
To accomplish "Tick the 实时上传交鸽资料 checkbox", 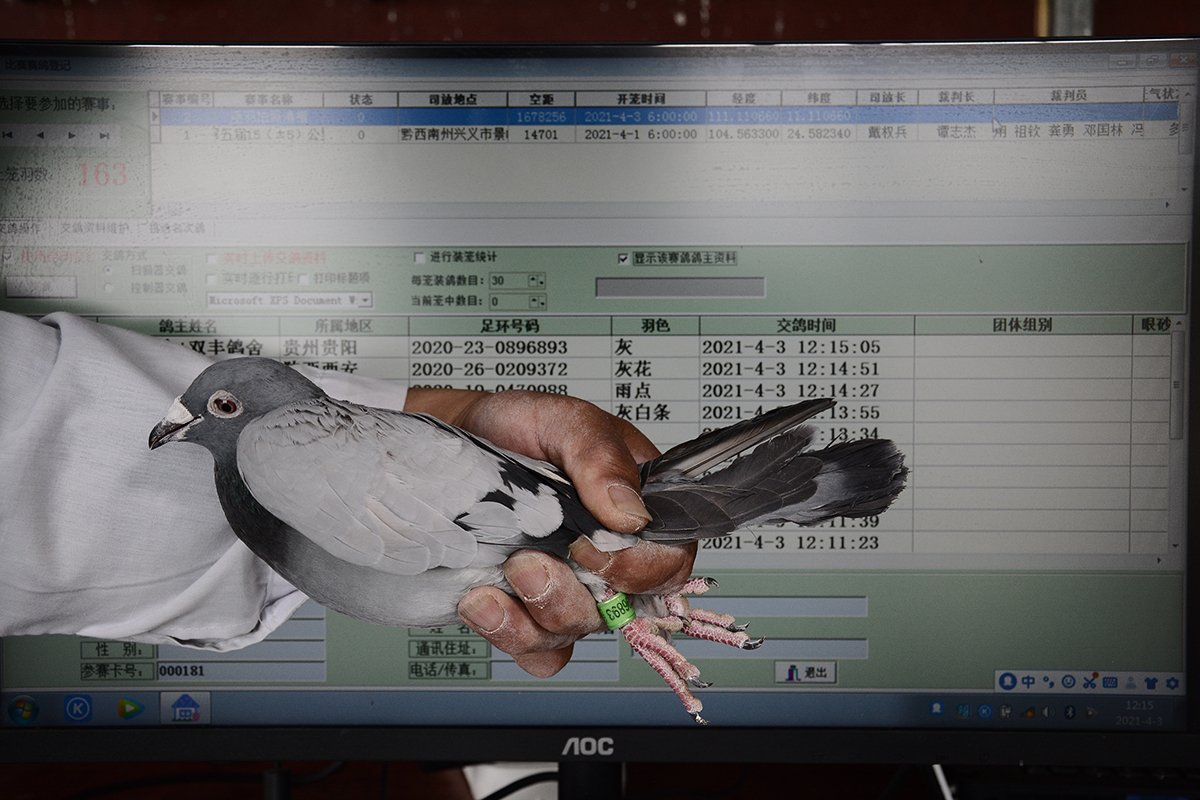I will click(212, 258).
